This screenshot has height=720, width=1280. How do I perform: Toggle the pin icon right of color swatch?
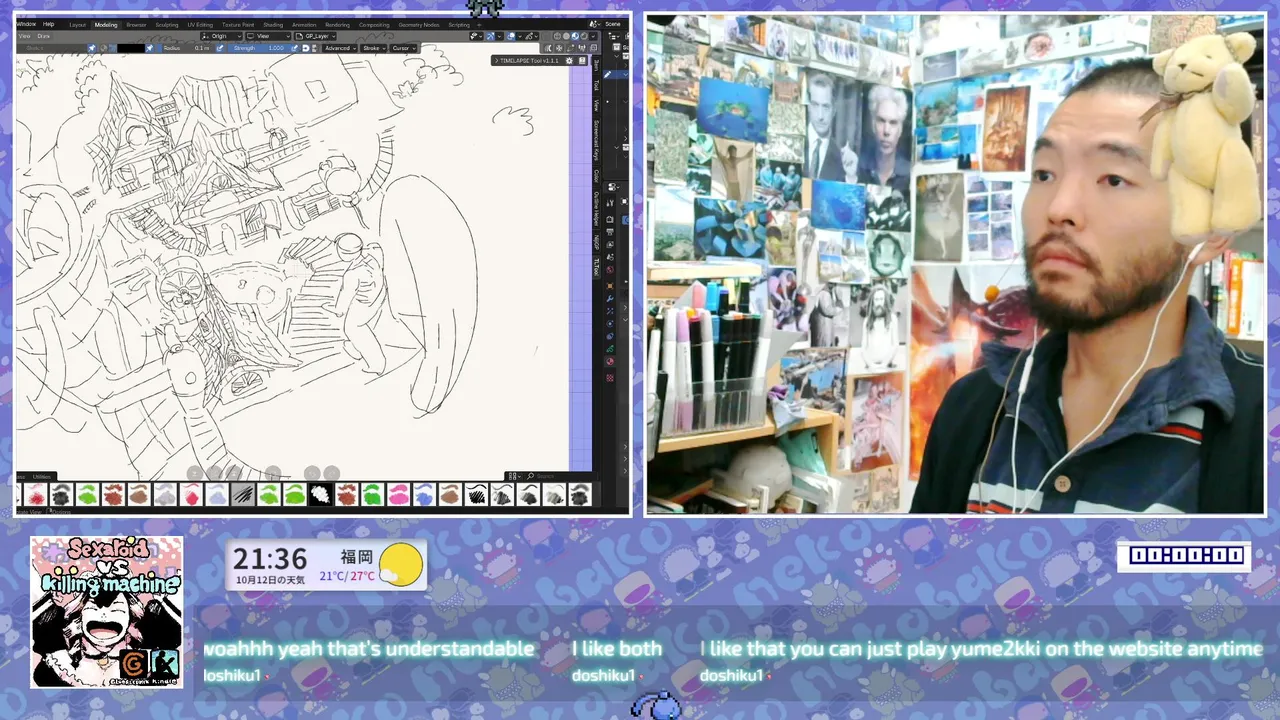[x=149, y=48]
